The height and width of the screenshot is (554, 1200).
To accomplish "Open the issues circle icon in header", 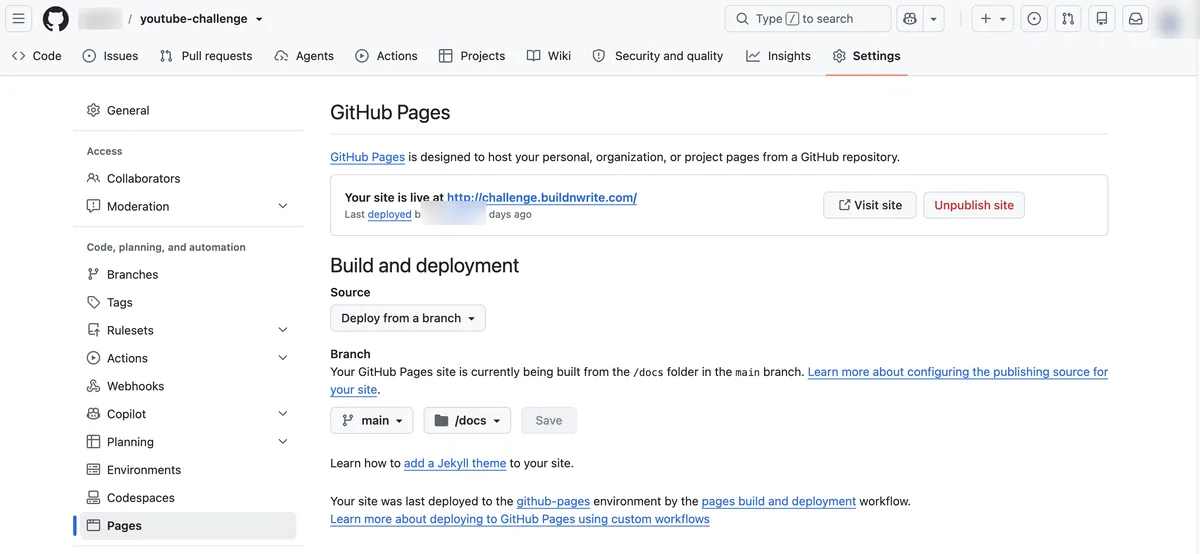I will (x=1034, y=19).
